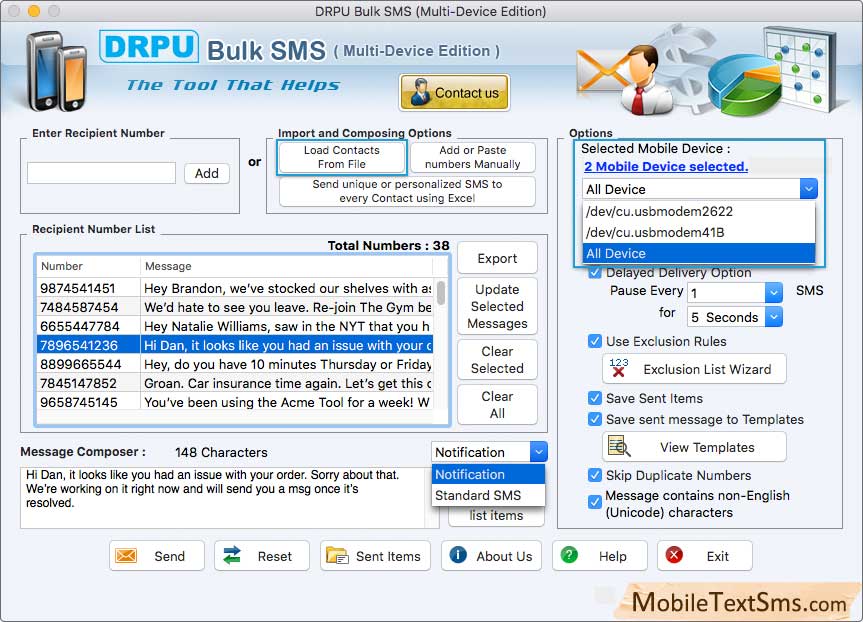Screen dimensions: 863x622
Task: Click the list items button below message type
Action: point(497,516)
